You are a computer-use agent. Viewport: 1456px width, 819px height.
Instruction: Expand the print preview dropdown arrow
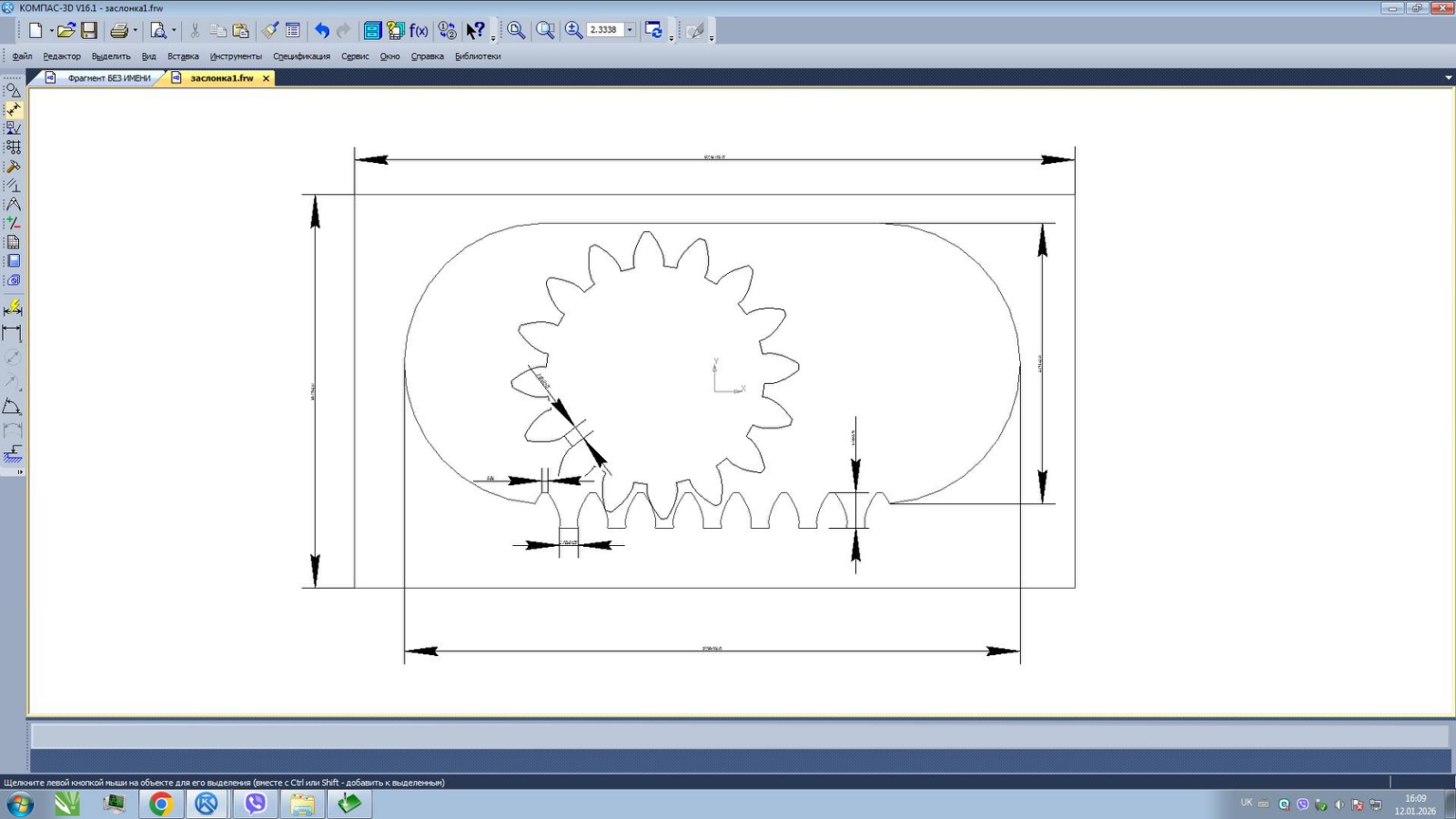(x=174, y=30)
